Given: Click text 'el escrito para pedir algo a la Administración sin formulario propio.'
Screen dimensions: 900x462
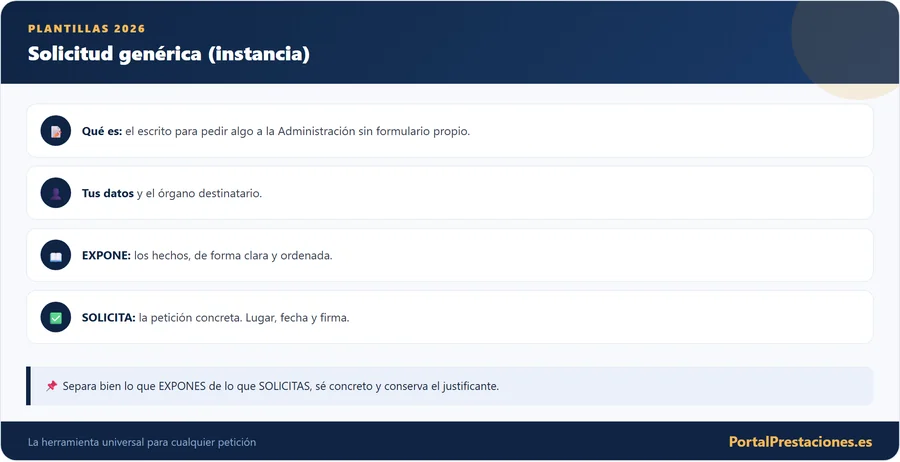Looking at the screenshot, I should pos(297,131).
